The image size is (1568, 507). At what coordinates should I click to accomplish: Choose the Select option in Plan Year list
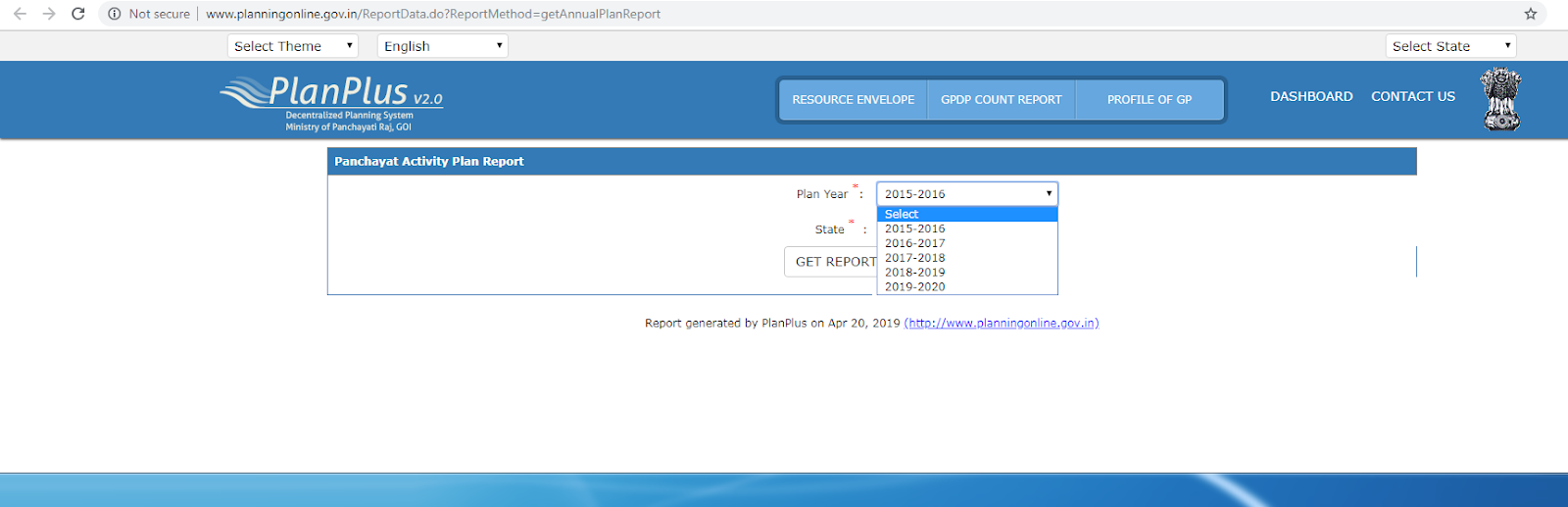(967, 214)
